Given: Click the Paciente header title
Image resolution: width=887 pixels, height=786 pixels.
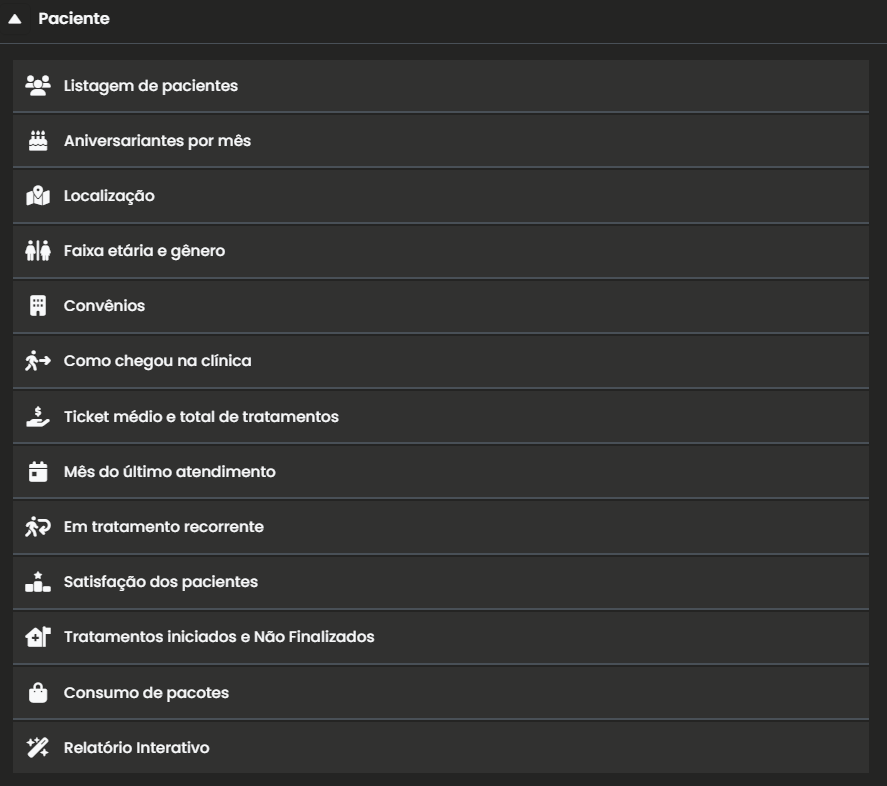Looking at the screenshot, I should point(74,19).
